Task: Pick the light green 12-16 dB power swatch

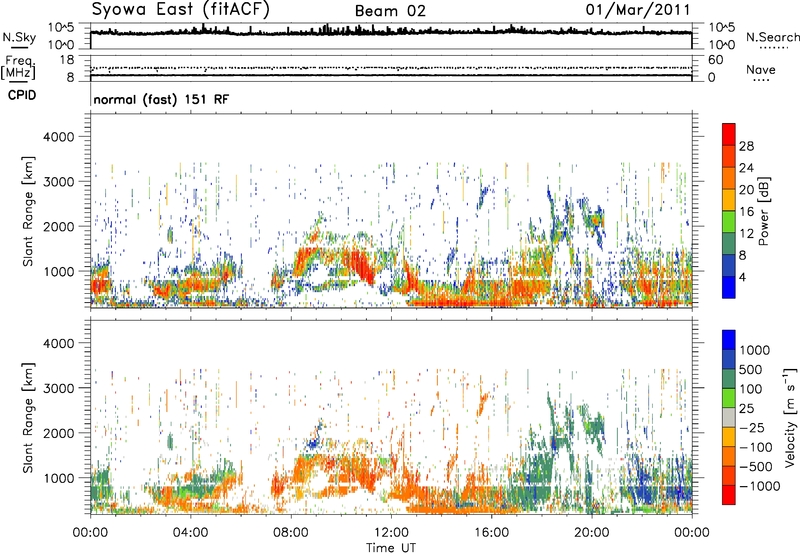Action: tap(729, 222)
